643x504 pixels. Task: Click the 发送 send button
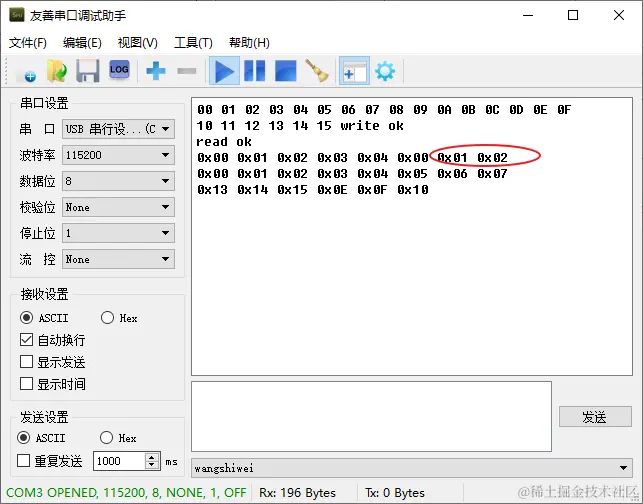coord(595,417)
